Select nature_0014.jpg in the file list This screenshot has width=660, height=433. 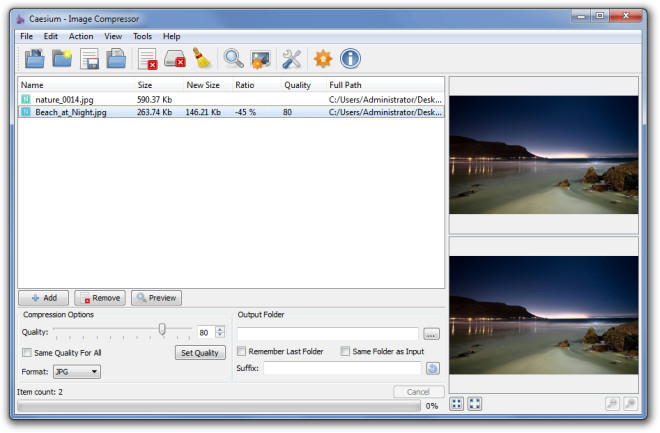pyautogui.click(x=62, y=100)
